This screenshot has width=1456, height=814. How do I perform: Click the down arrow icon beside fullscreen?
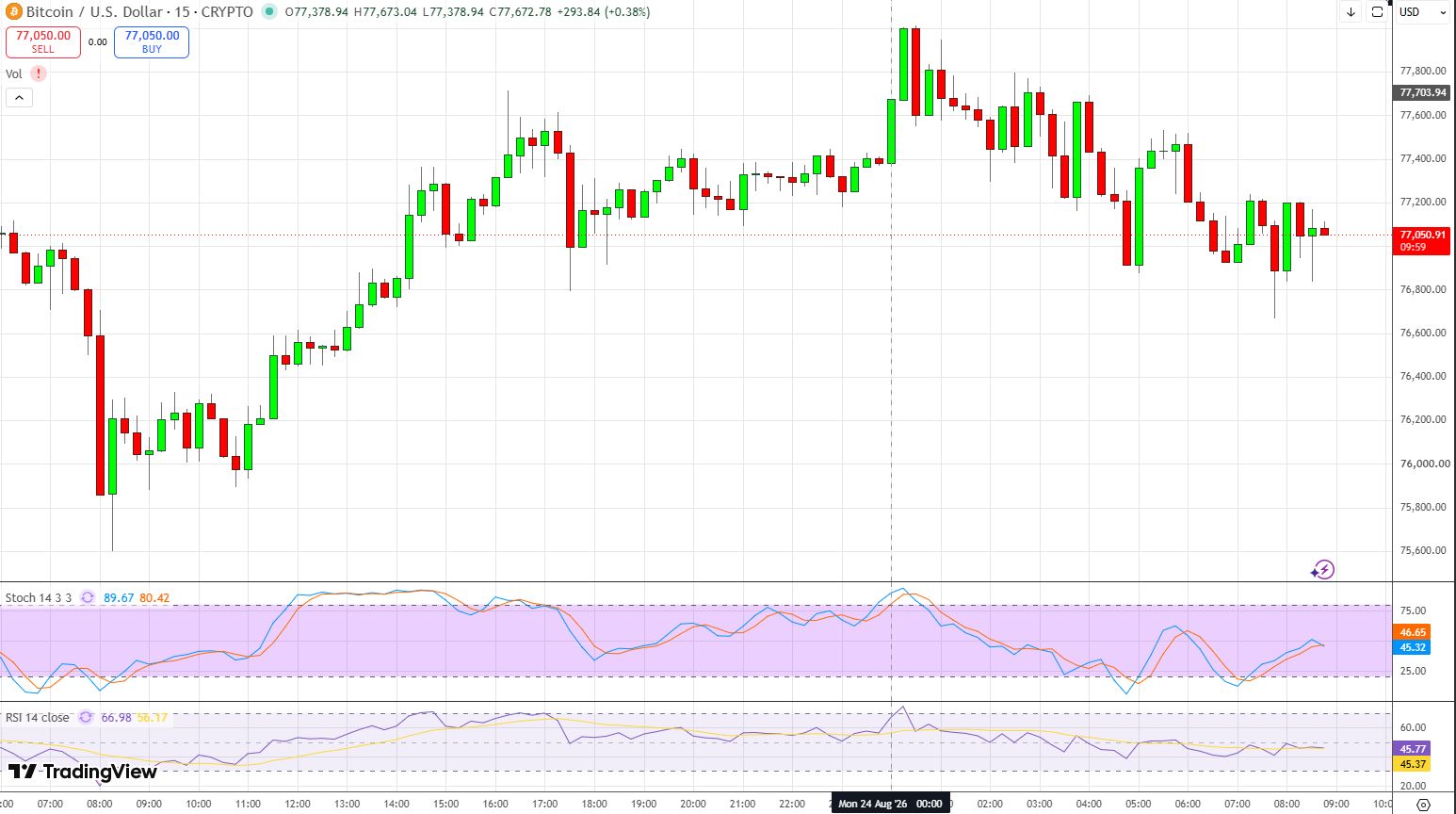pyautogui.click(x=1351, y=12)
